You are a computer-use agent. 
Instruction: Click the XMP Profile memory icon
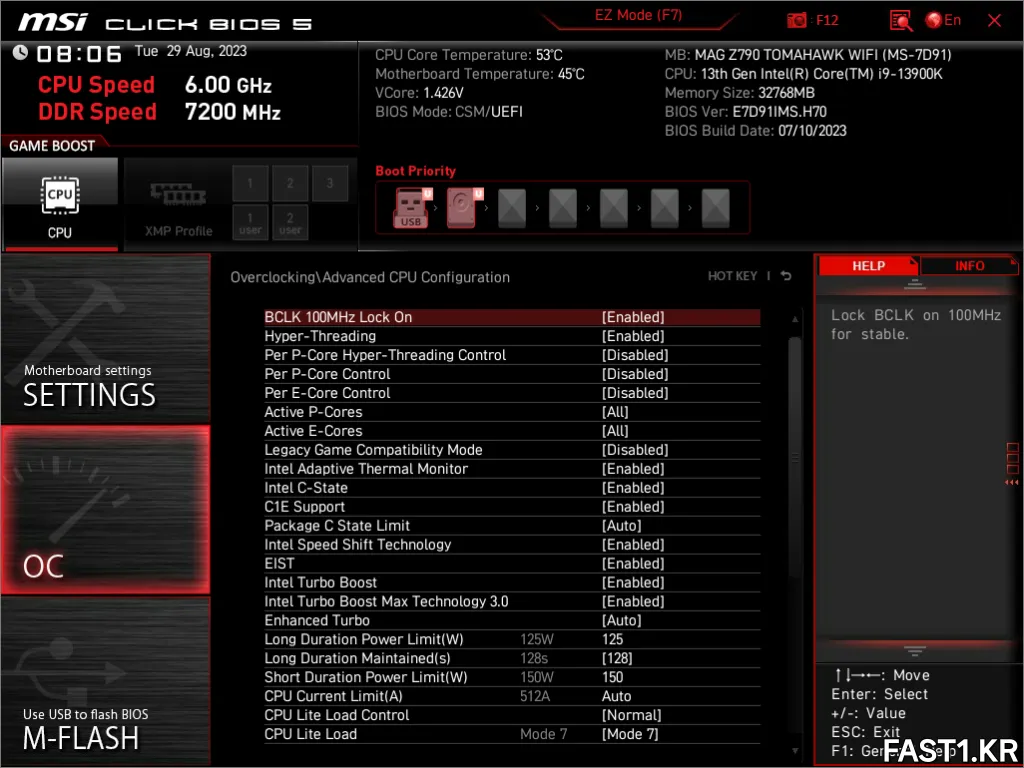click(178, 196)
